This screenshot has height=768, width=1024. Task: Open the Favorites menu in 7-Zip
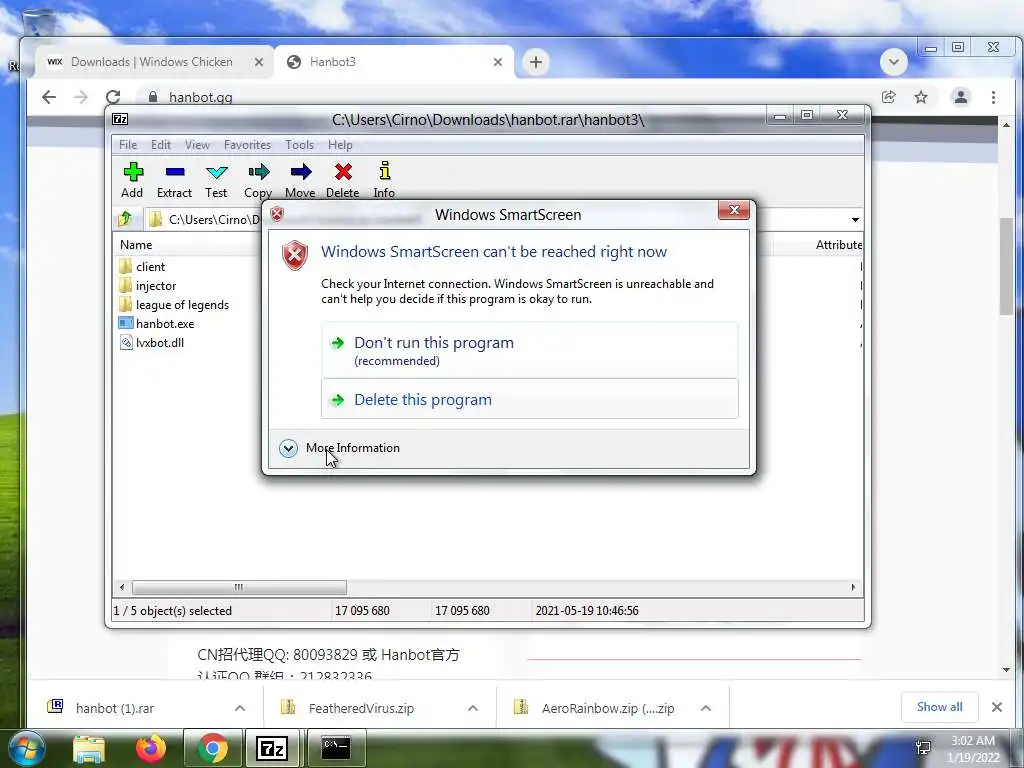pos(247,145)
